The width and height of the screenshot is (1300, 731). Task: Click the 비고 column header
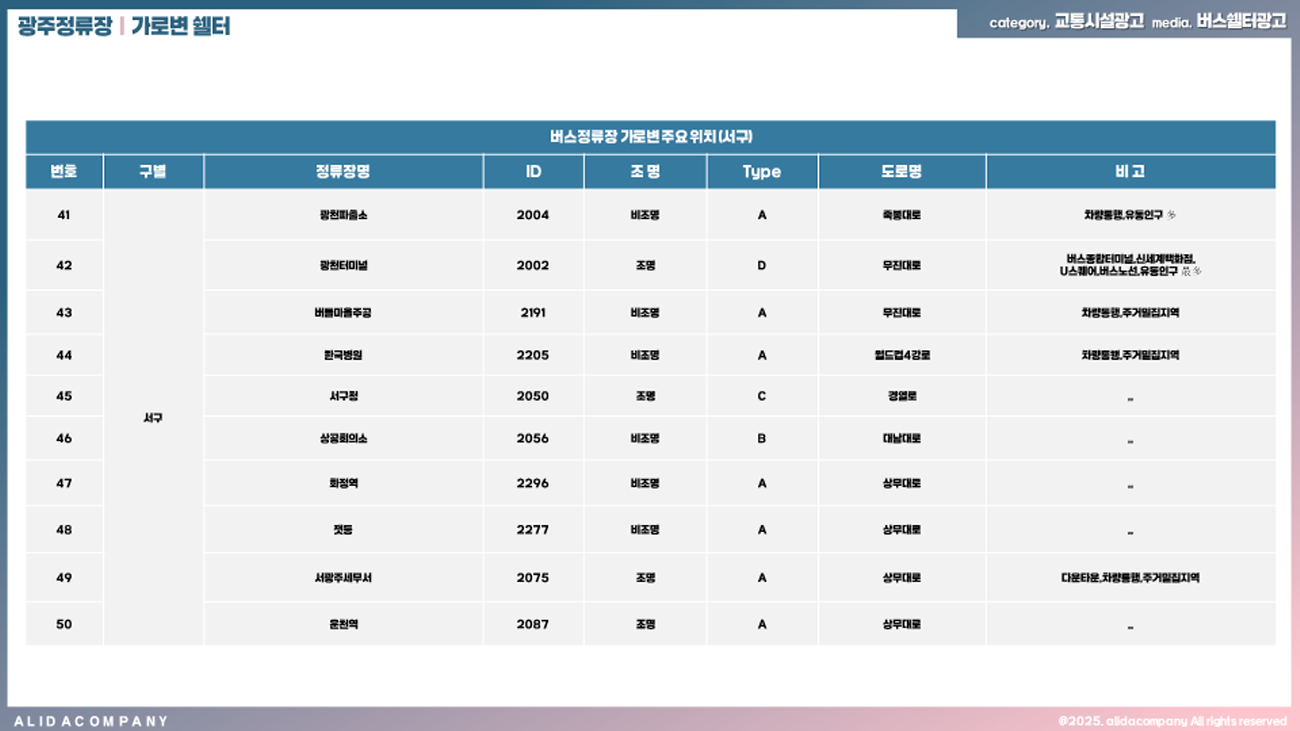pos(1130,172)
